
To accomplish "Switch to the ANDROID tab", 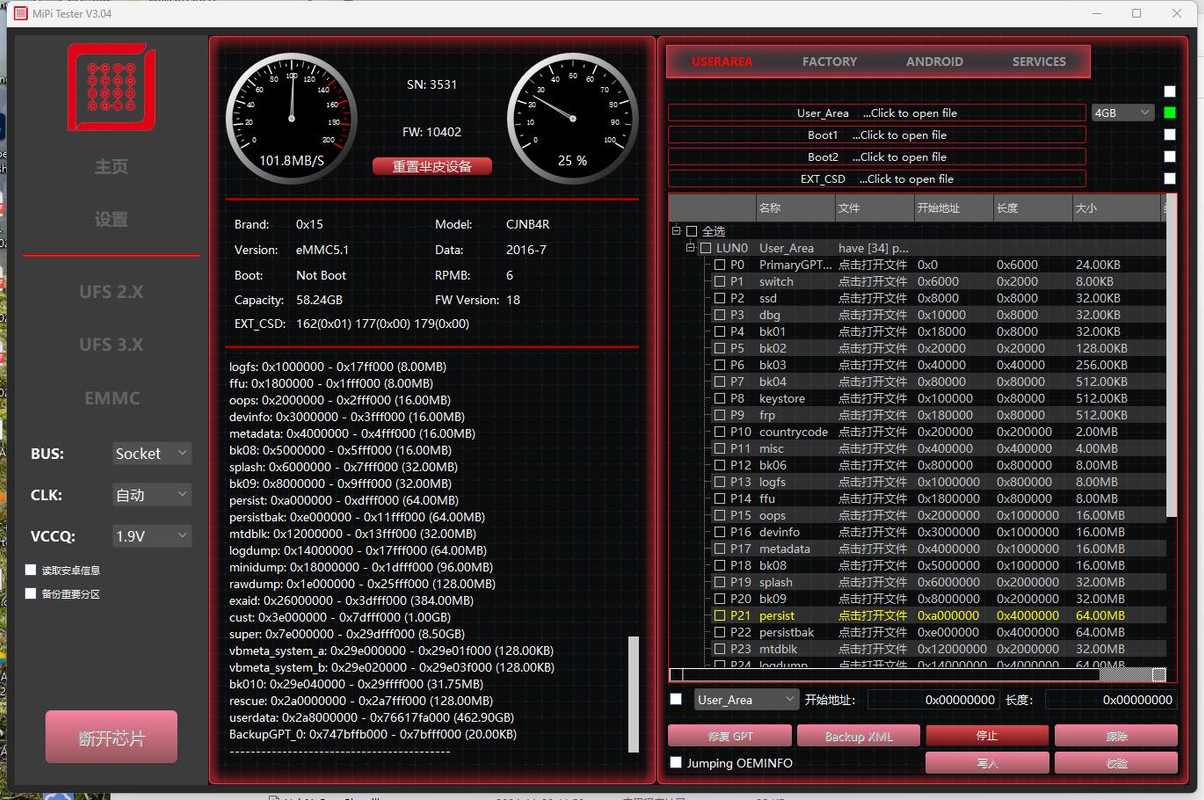I will point(934,61).
